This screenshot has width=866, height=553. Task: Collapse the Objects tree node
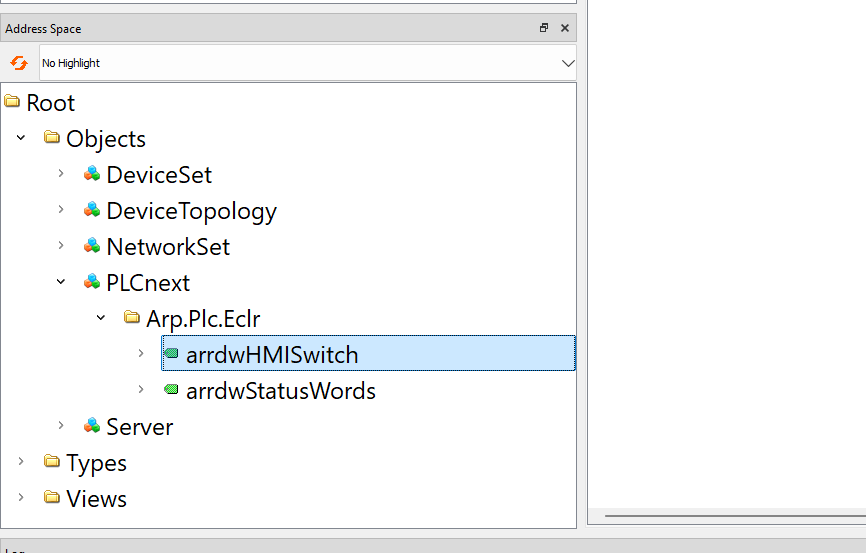(21, 138)
